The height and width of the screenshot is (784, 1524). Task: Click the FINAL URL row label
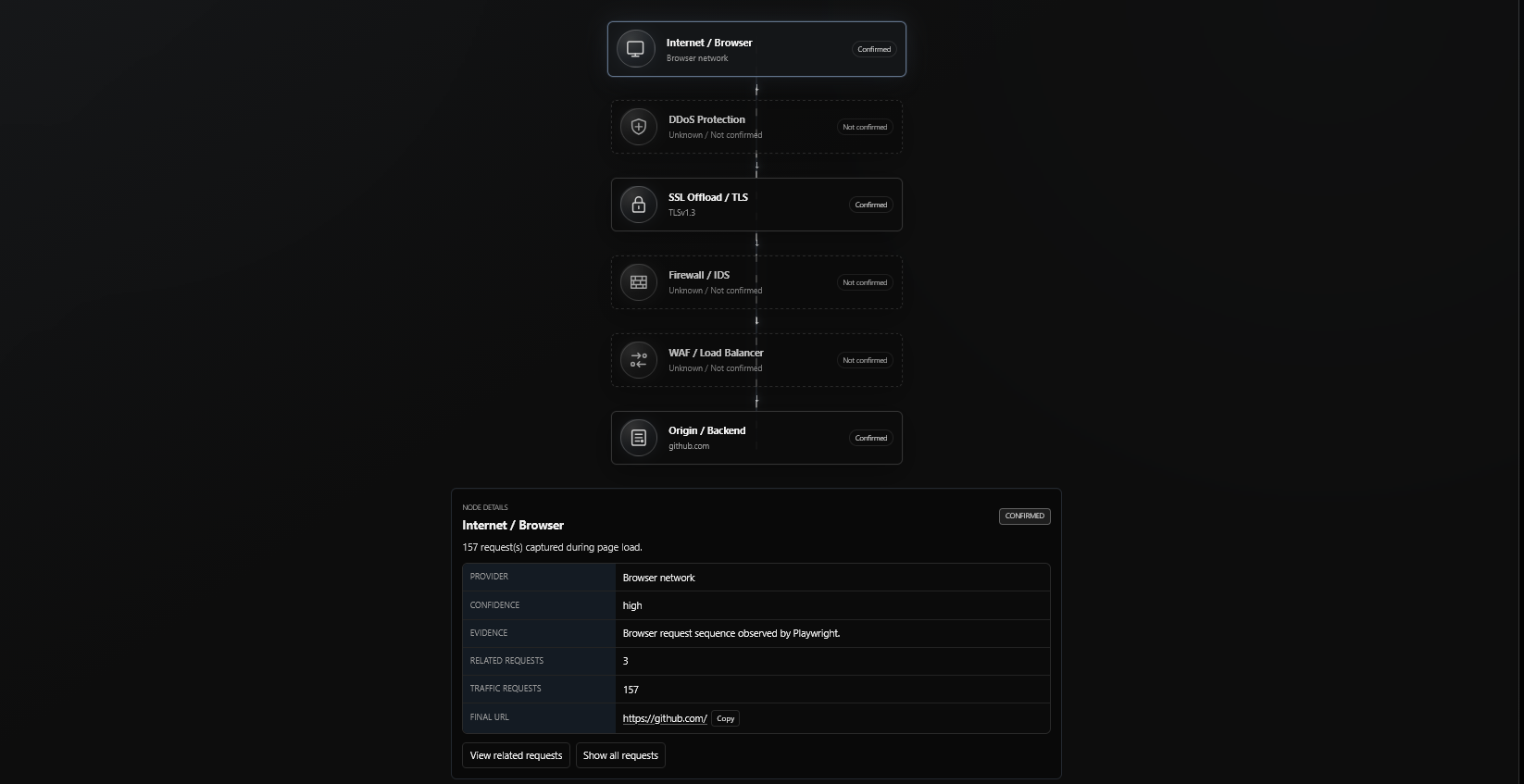coord(489,717)
